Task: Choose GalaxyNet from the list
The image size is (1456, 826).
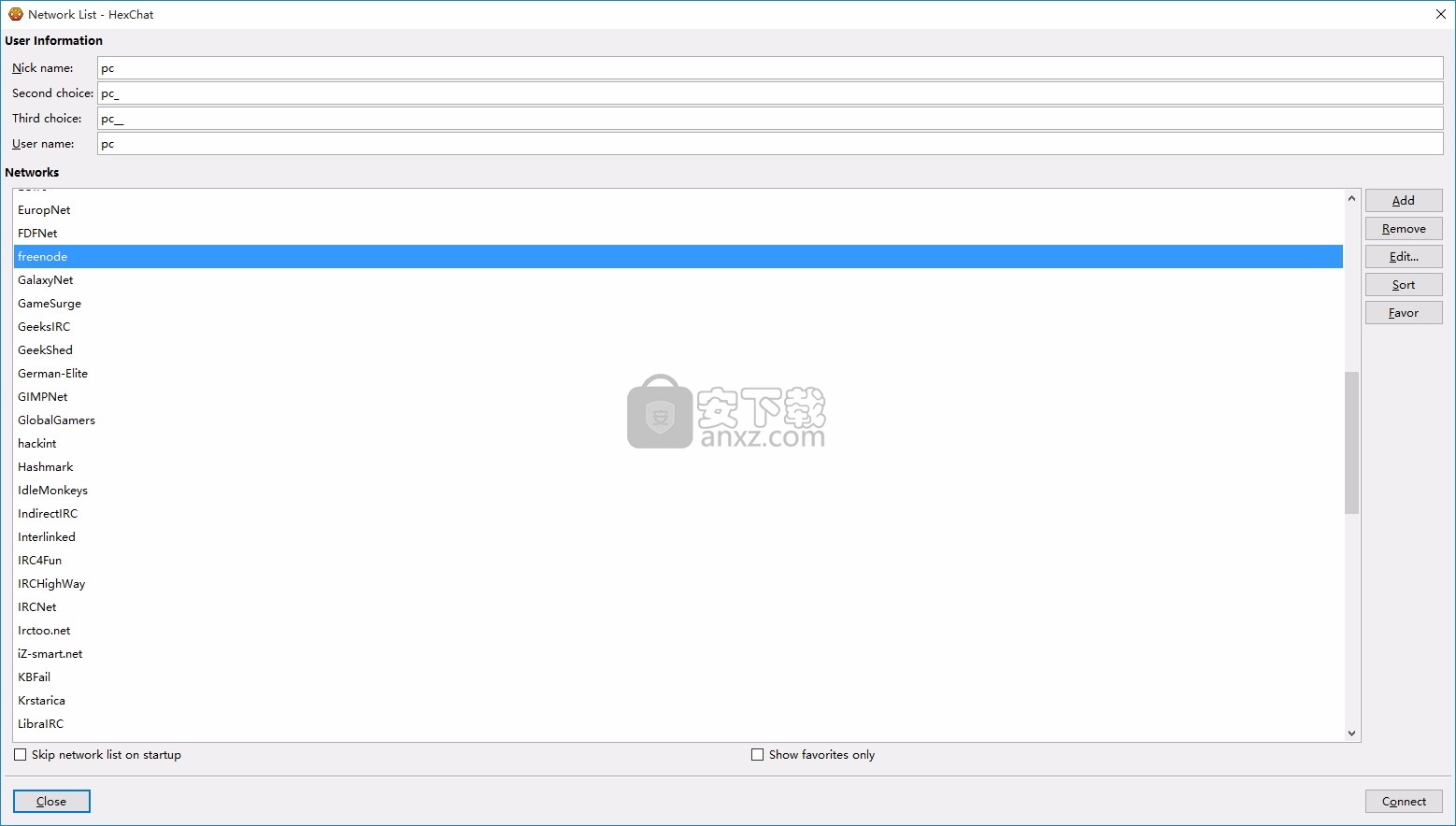Action: coord(678,279)
